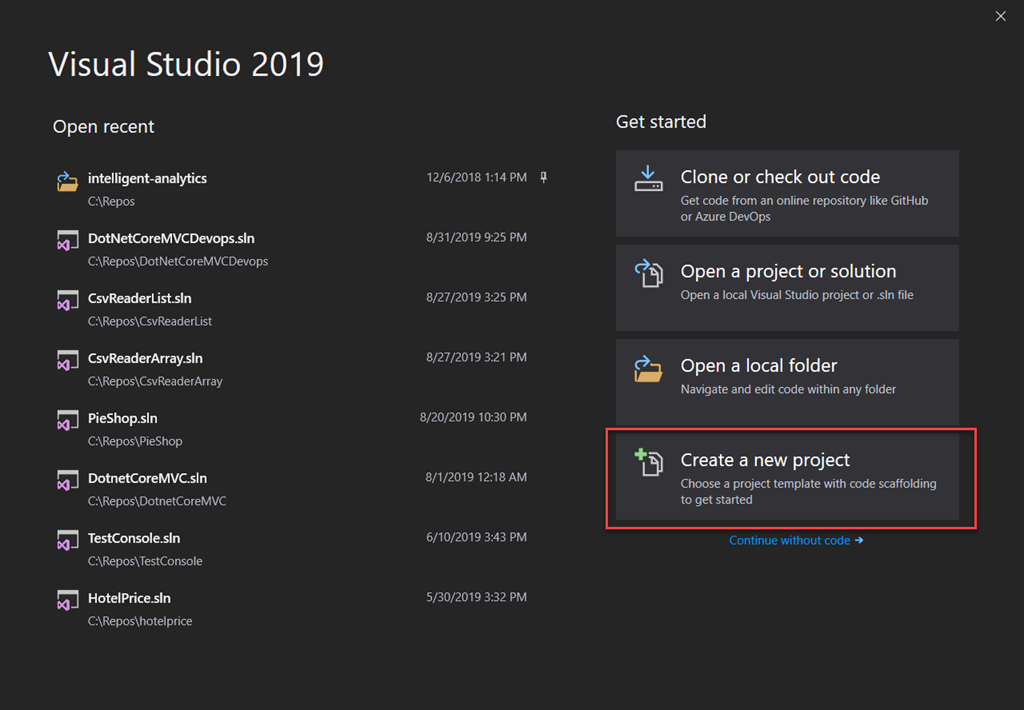This screenshot has height=710, width=1024.
Task: Follow the Continue without code link
Action: [796, 541]
